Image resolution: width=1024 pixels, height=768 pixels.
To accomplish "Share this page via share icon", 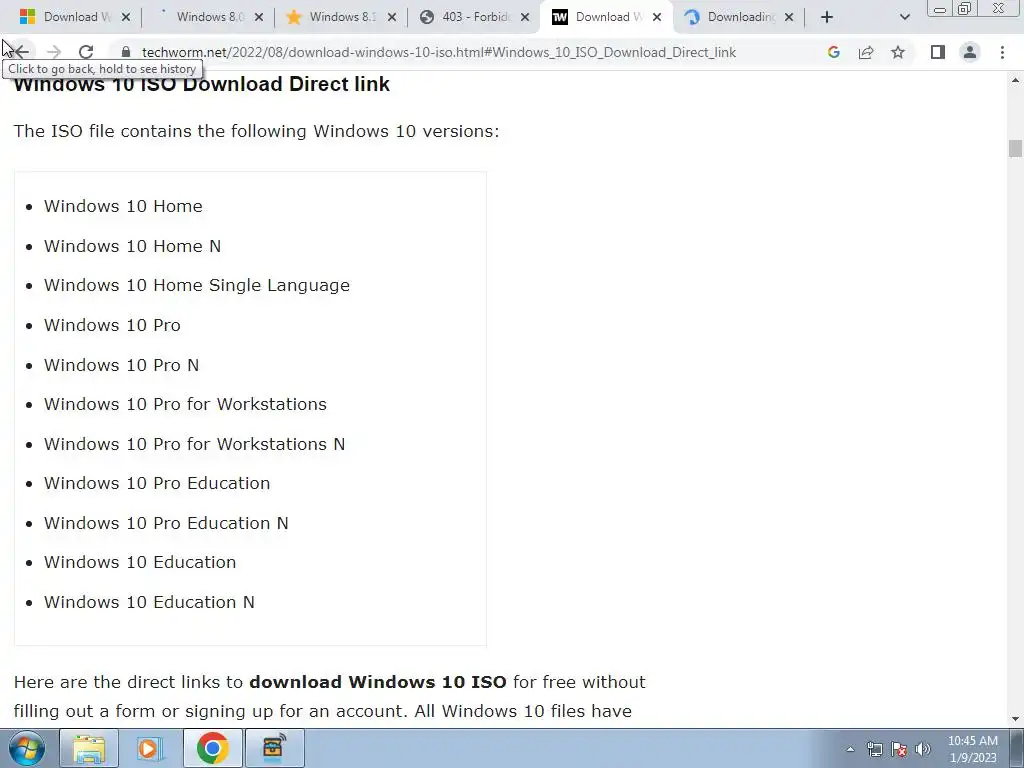I will pyautogui.click(x=866, y=52).
